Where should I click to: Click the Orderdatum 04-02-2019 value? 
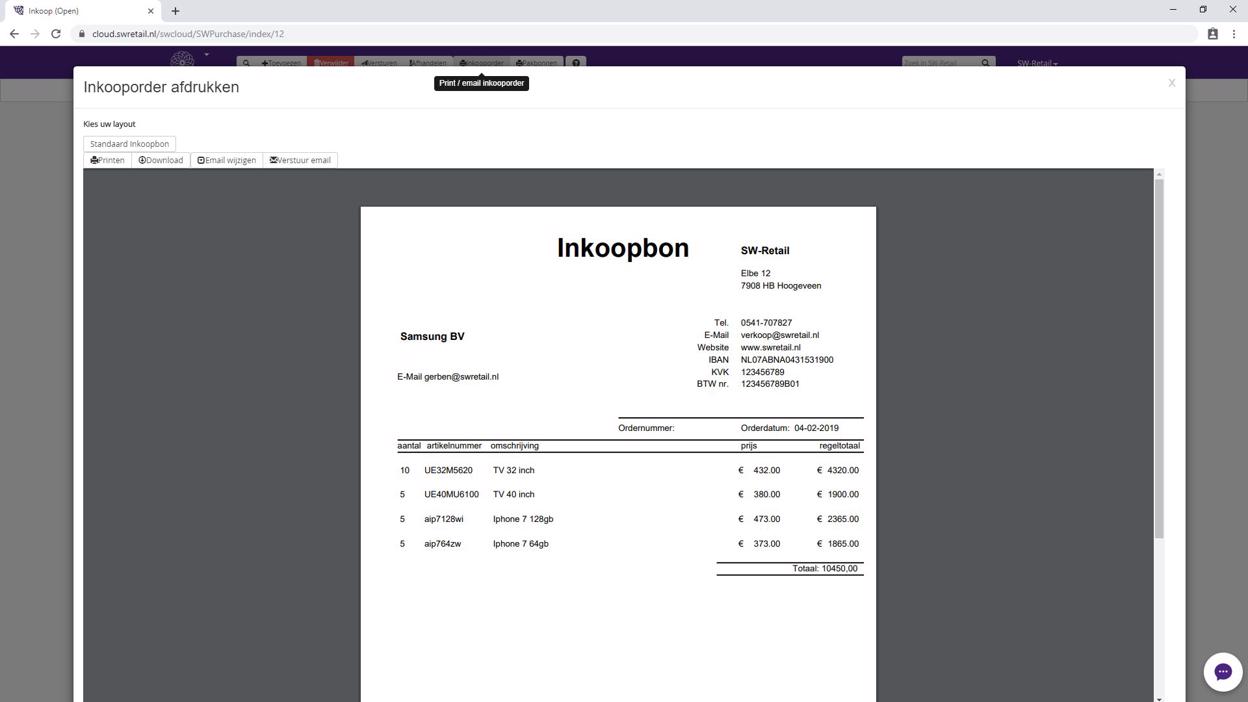coord(816,428)
